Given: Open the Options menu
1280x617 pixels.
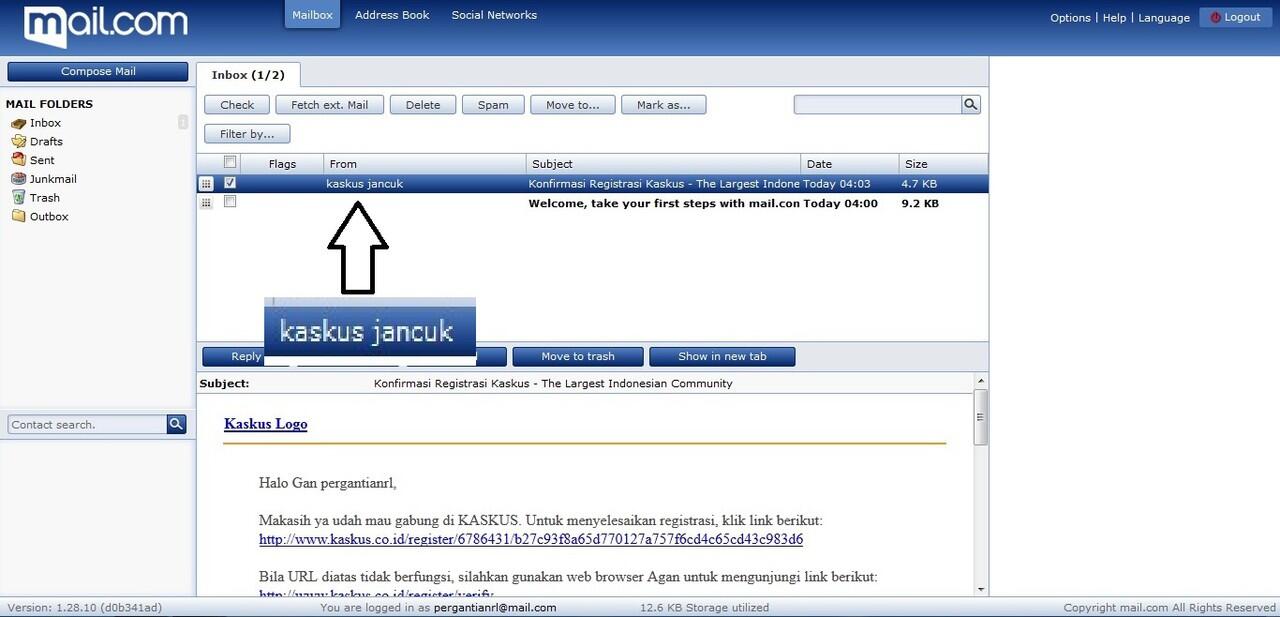Looking at the screenshot, I should point(1070,18).
